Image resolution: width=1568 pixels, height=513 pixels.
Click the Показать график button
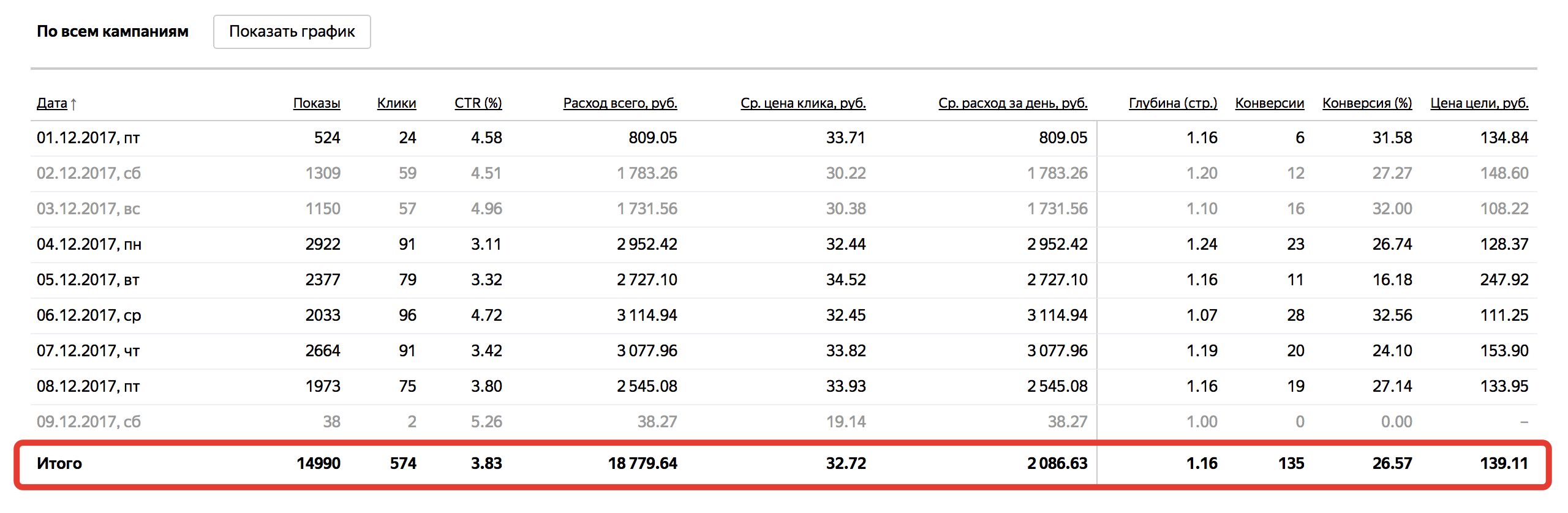pyautogui.click(x=292, y=32)
